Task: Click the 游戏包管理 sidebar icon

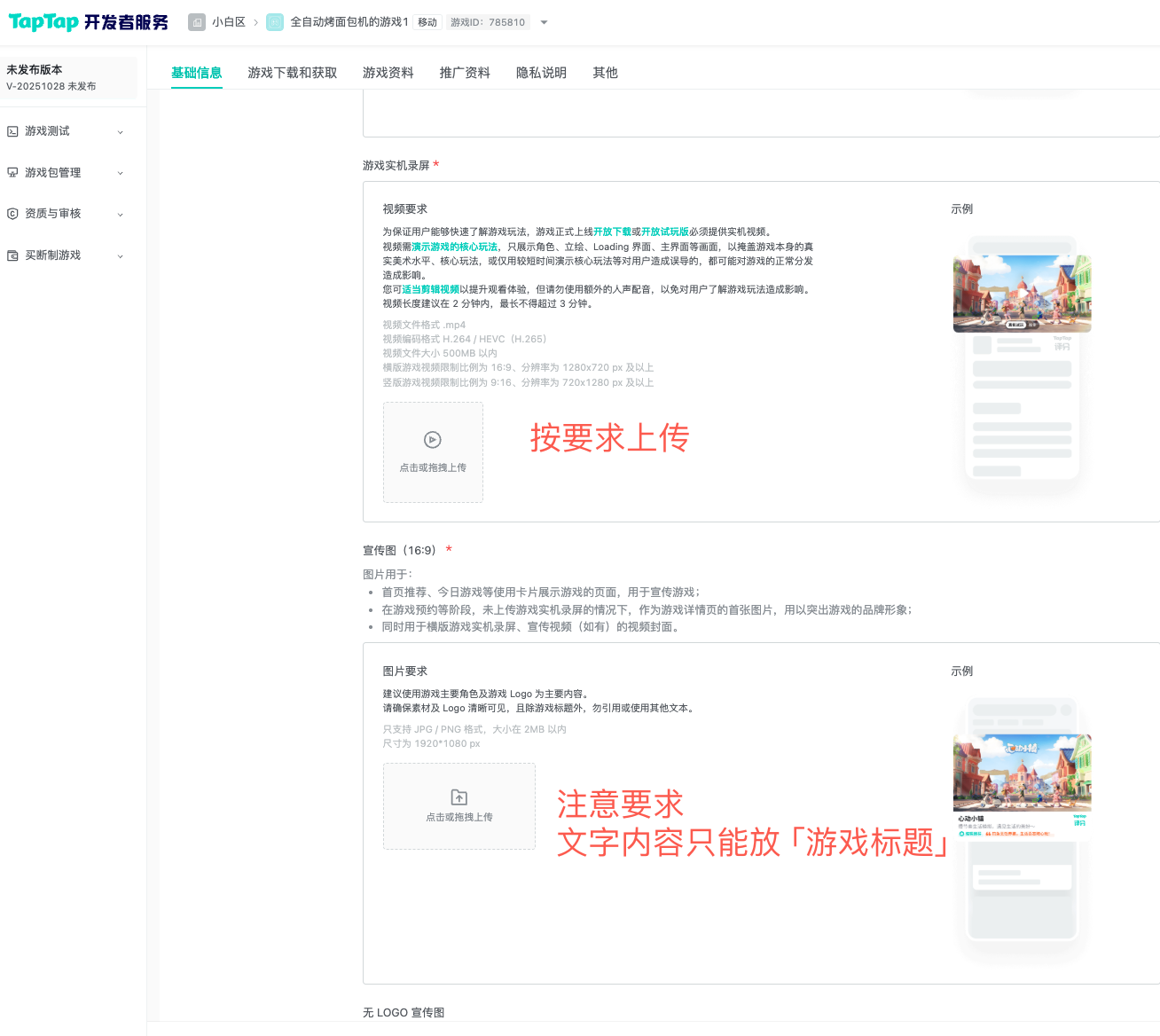Action: (12, 173)
